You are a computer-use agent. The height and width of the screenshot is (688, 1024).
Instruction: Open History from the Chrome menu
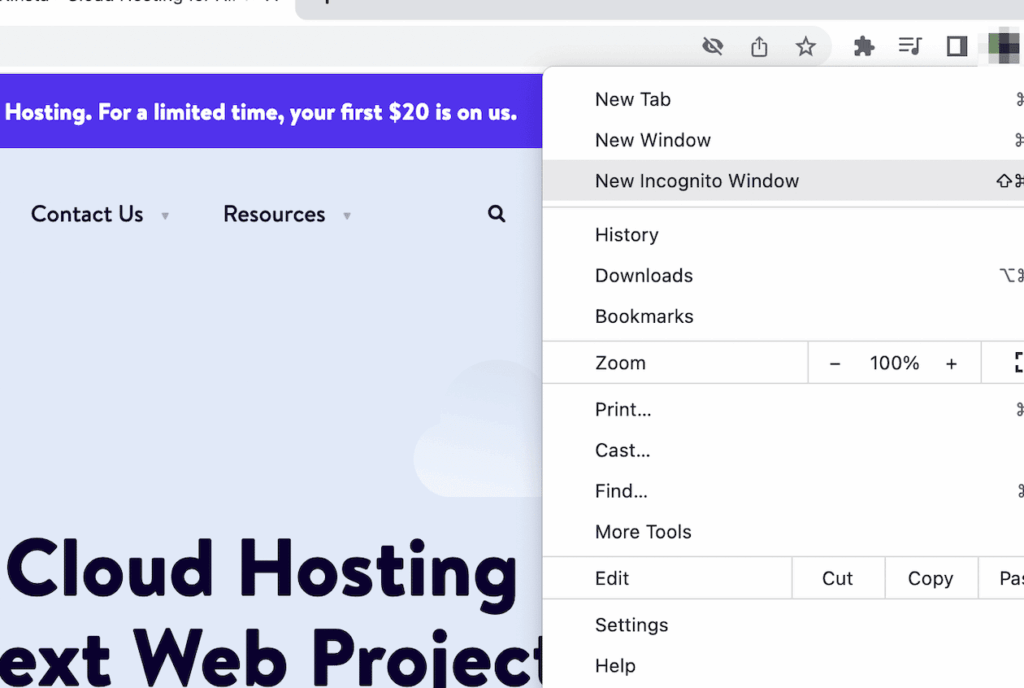coord(626,235)
